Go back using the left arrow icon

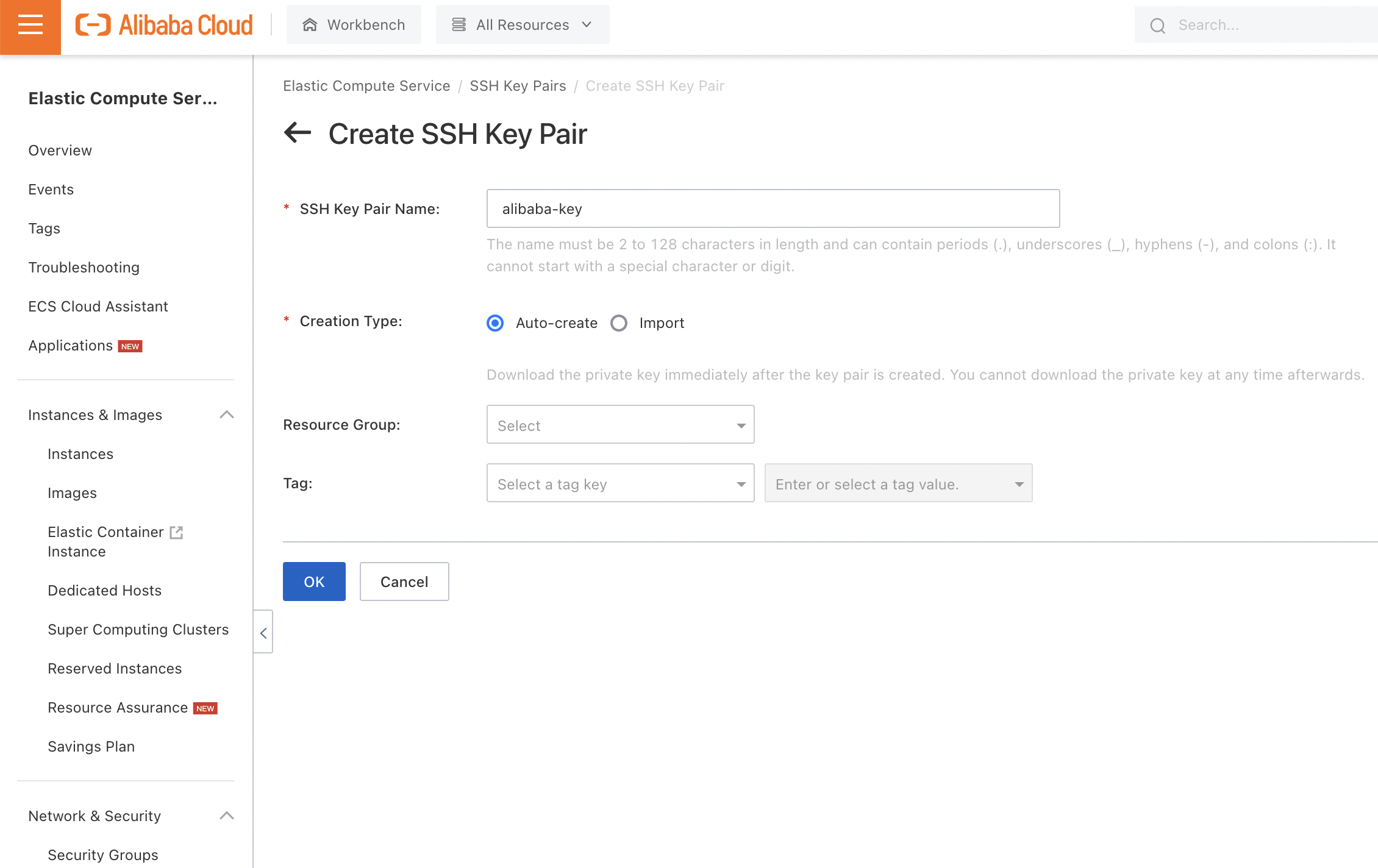[298, 132]
